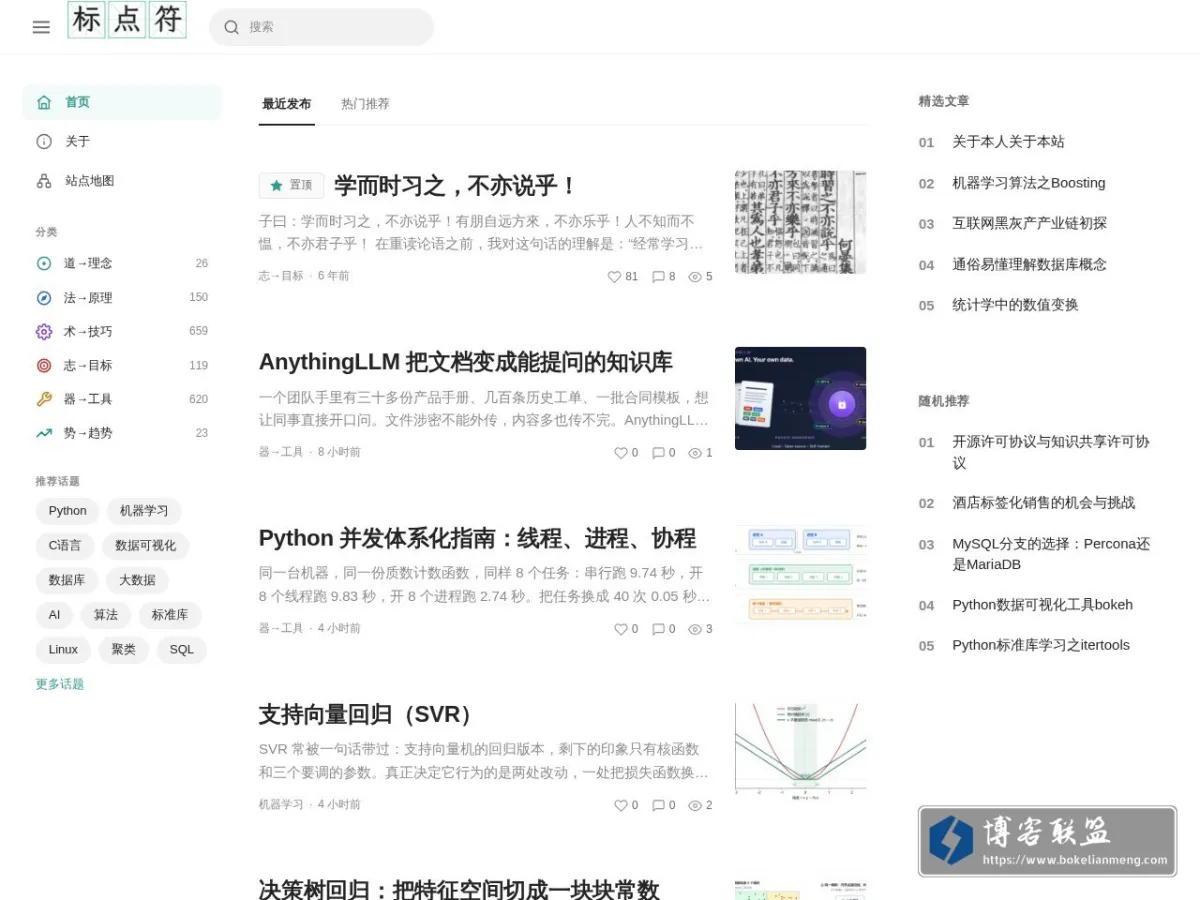Viewport: 1200px width, 900px height.
Task: Click the 标点符 site logo
Action: click(127, 20)
